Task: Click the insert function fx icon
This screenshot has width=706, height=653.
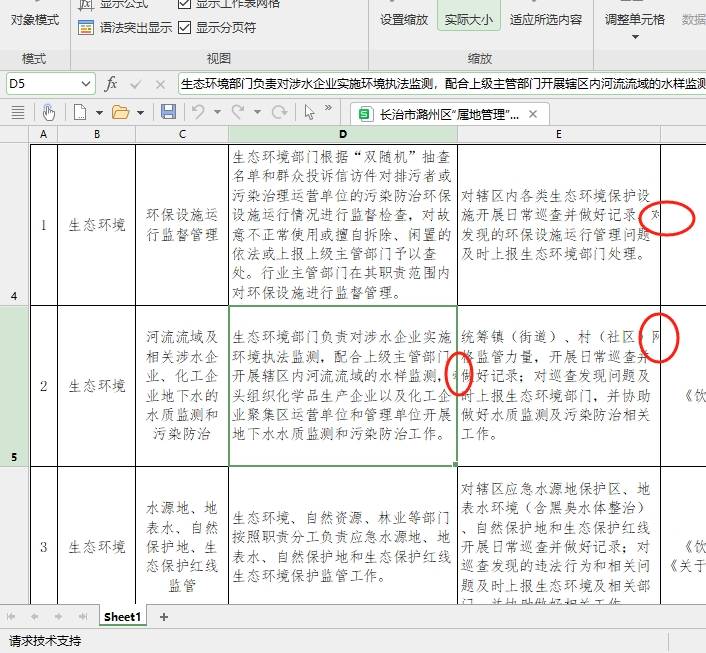Action: coord(111,84)
